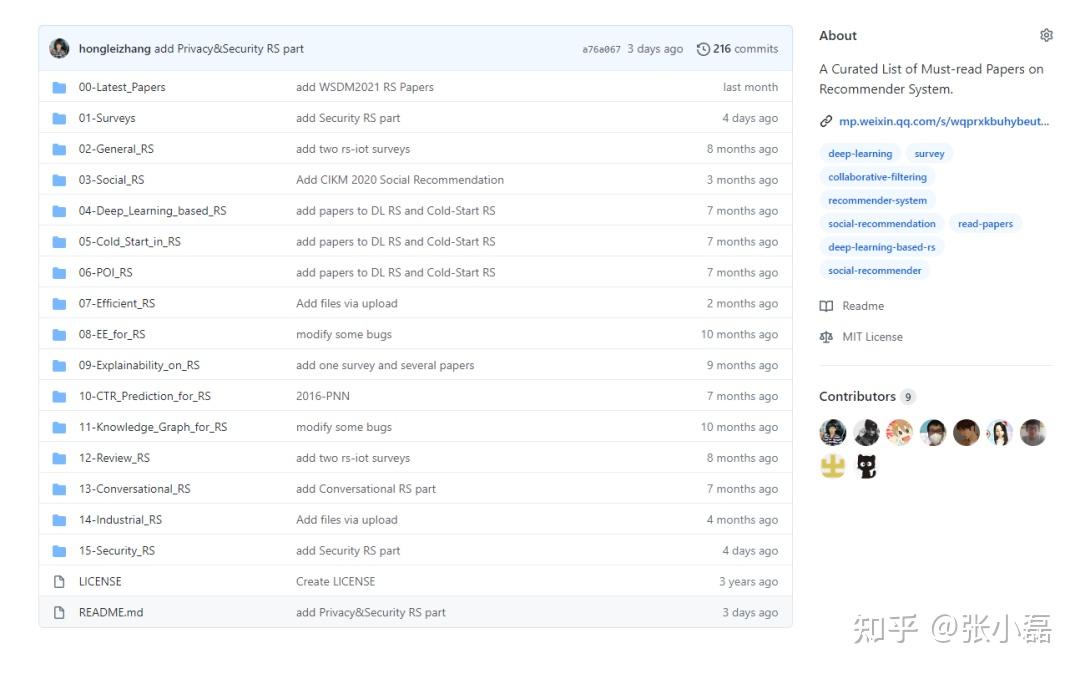1080x674 pixels.
Task: Open the 11-Knowledge_Graph_for_RS folder
Action: point(152,427)
